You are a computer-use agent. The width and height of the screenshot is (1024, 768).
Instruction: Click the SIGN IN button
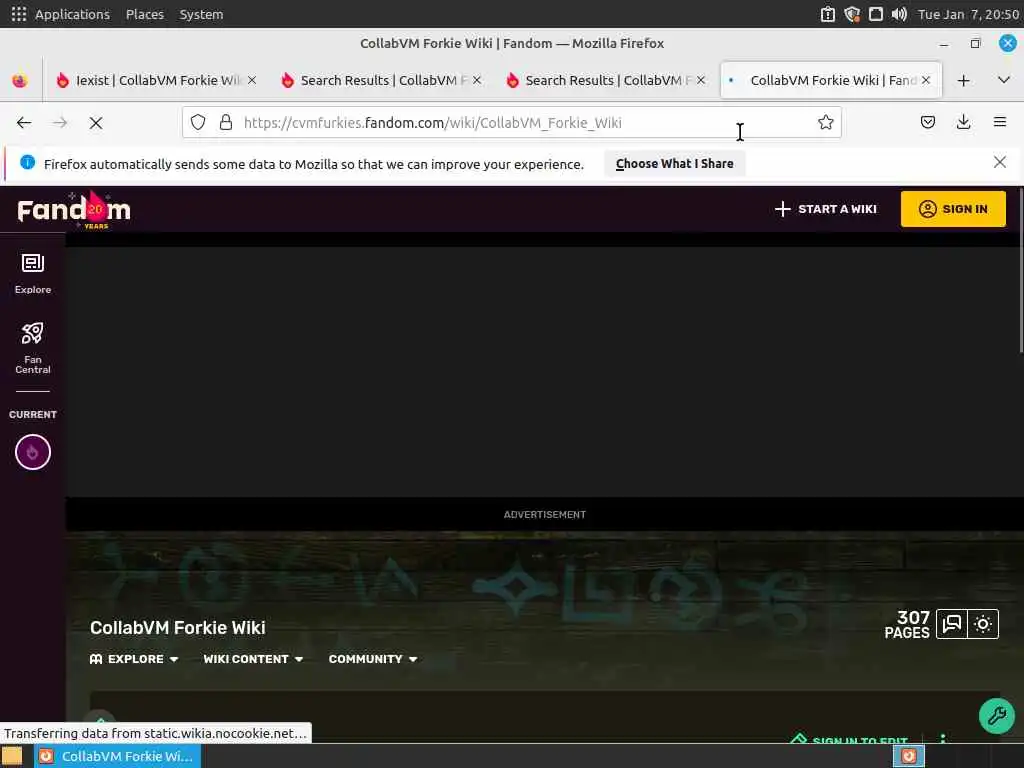(x=953, y=209)
